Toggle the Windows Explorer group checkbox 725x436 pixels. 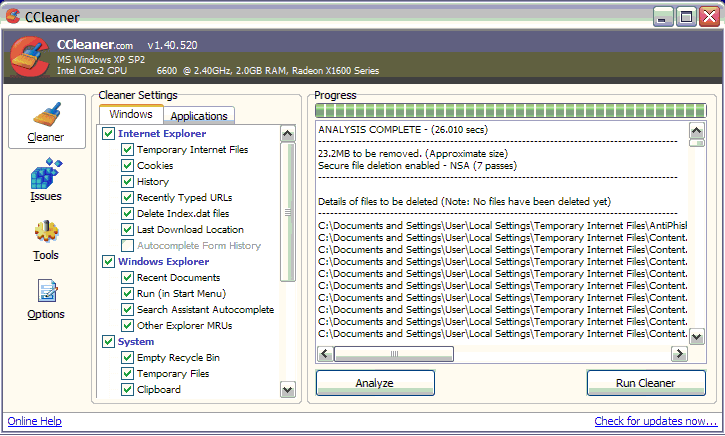[108, 262]
